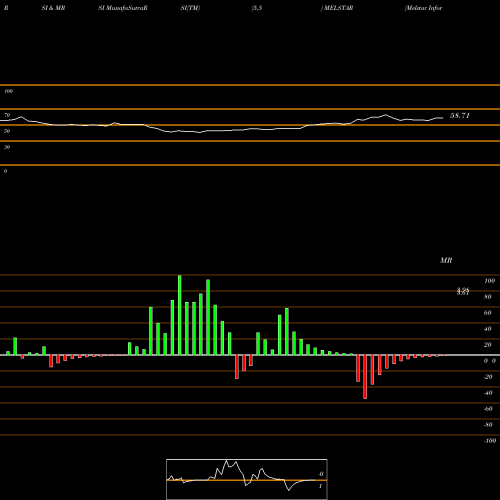Screen dimensions: 500x500
Task: Click the RSI axis label 0 on left
Action: [5, 171]
